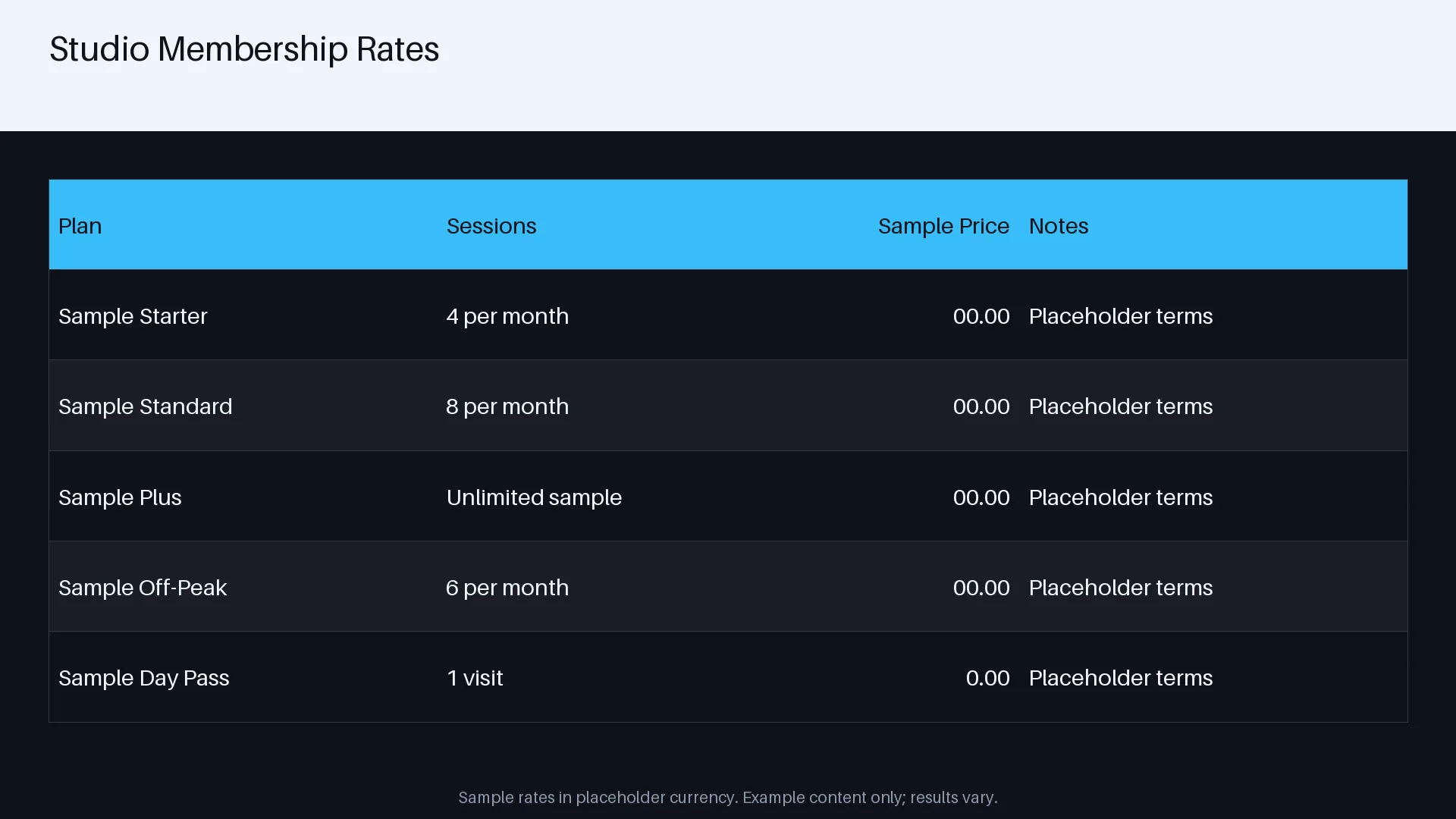Image resolution: width=1456 pixels, height=819 pixels.
Task: Click Placeholder terms in Sample Standard row
Action: coord(1121,406)
